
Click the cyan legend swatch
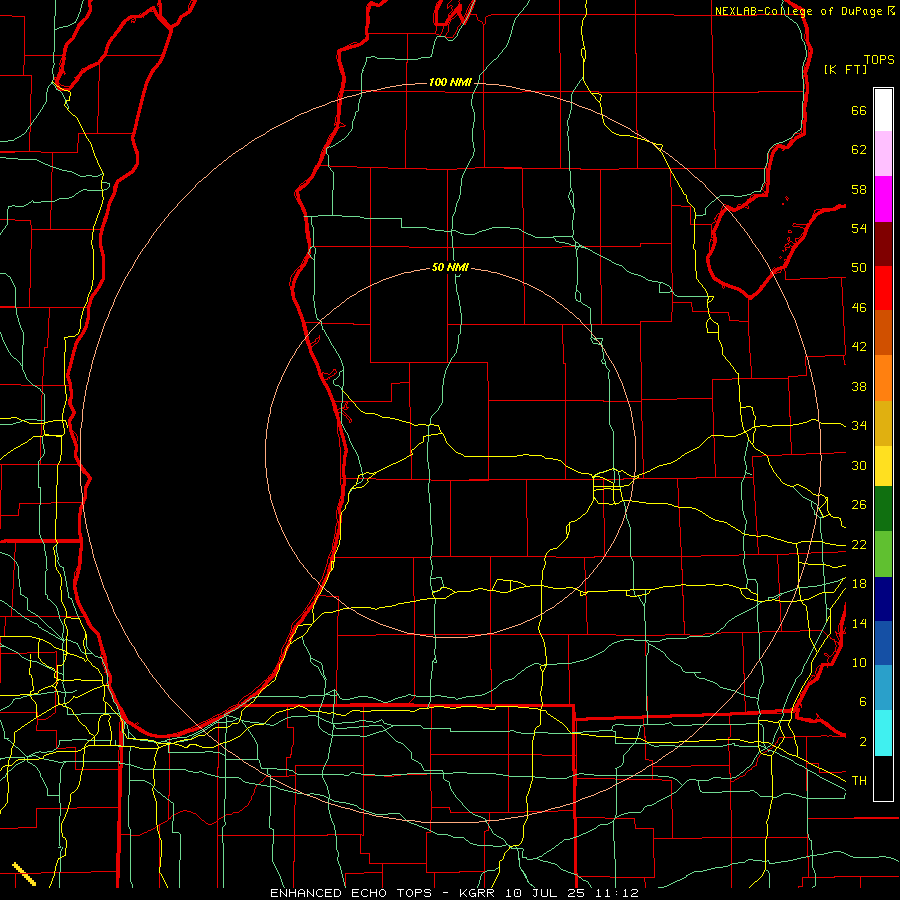pos(883,733)
